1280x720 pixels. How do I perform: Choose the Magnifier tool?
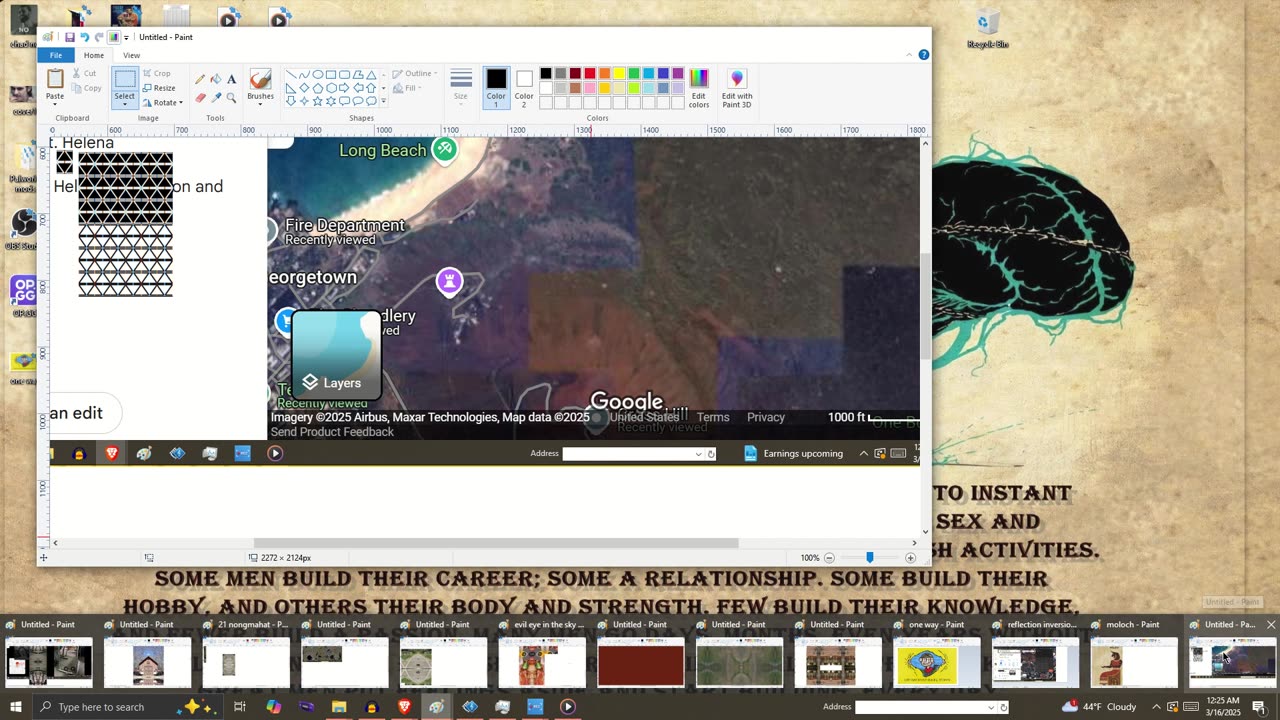point(231,97)
